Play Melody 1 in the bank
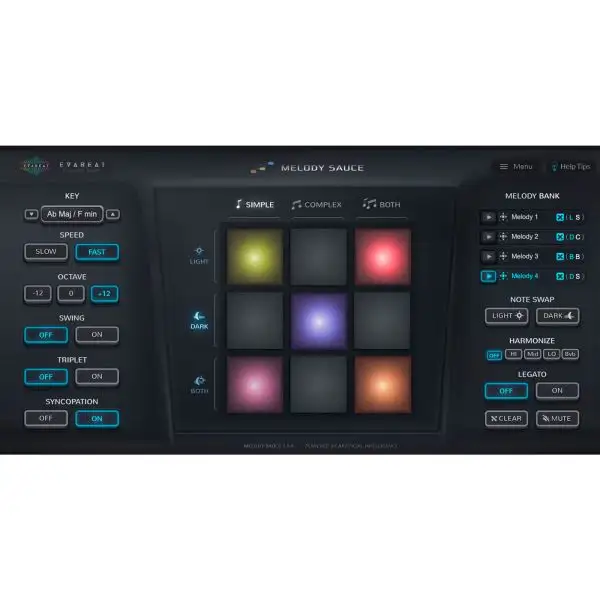The height and width of the screenshot is (600, 600). pos(488,217)
